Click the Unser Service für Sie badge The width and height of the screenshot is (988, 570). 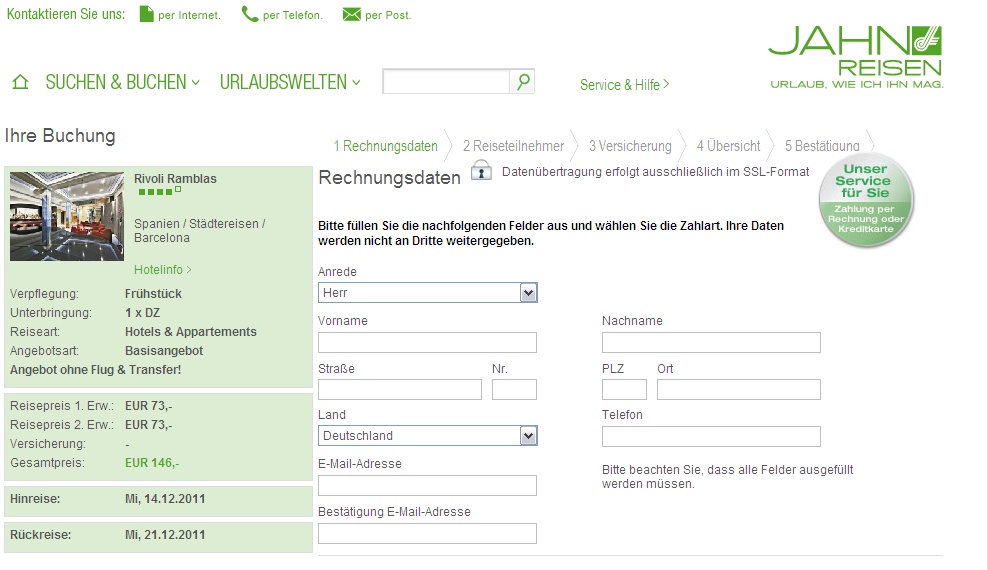[x=866, y=199]
